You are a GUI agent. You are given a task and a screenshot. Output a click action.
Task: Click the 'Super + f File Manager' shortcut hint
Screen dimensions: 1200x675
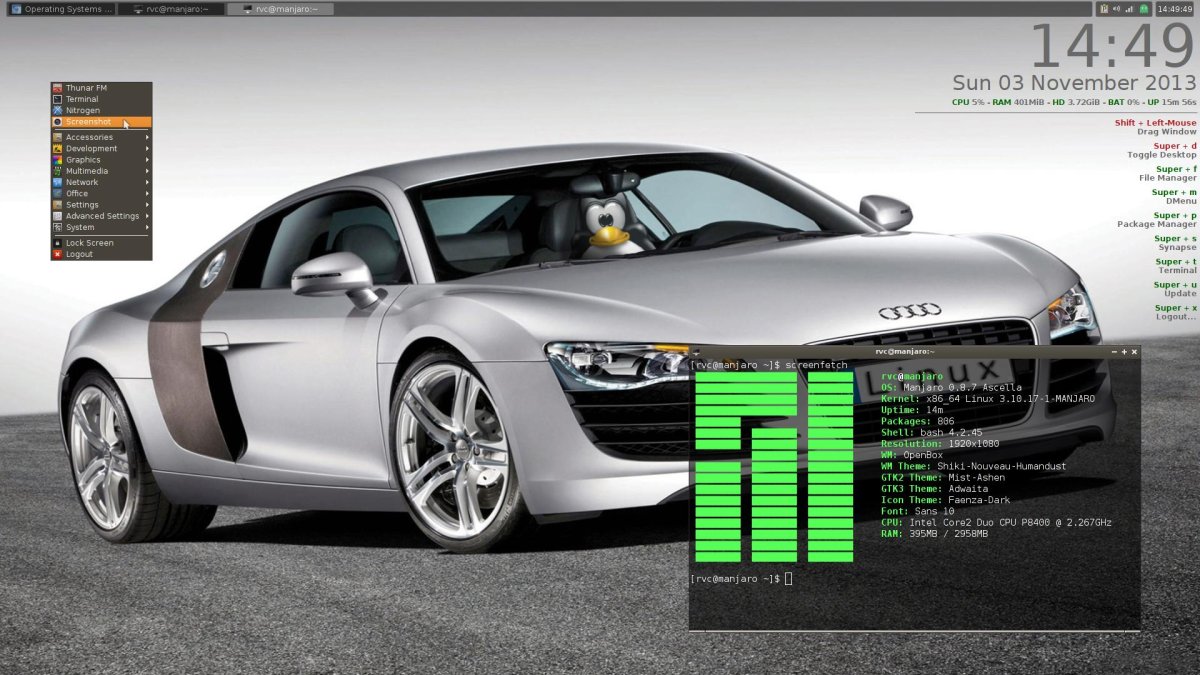point(1167,174)
